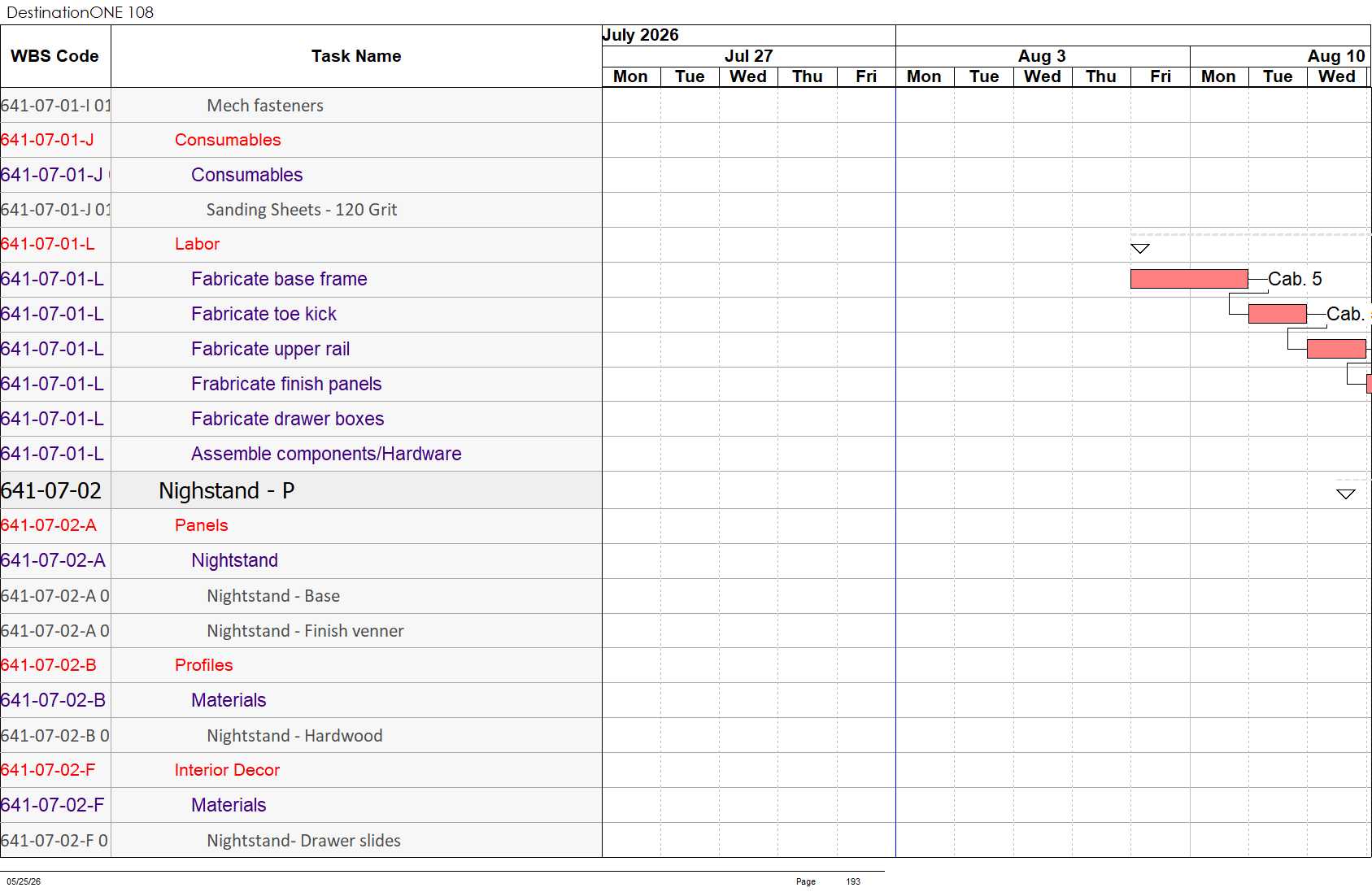Select the Fabricate upper rail task name
Viewport: 1372px width, 892px height.
[x=270, y=349]
